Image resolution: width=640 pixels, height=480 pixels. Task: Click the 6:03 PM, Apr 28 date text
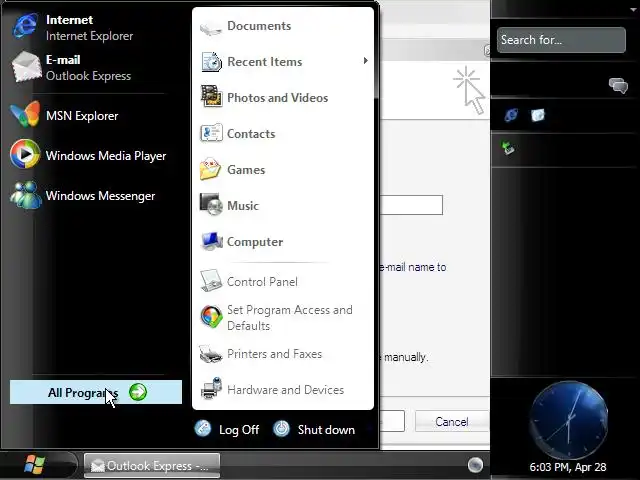pyautogui.click(x=568, y=467)
